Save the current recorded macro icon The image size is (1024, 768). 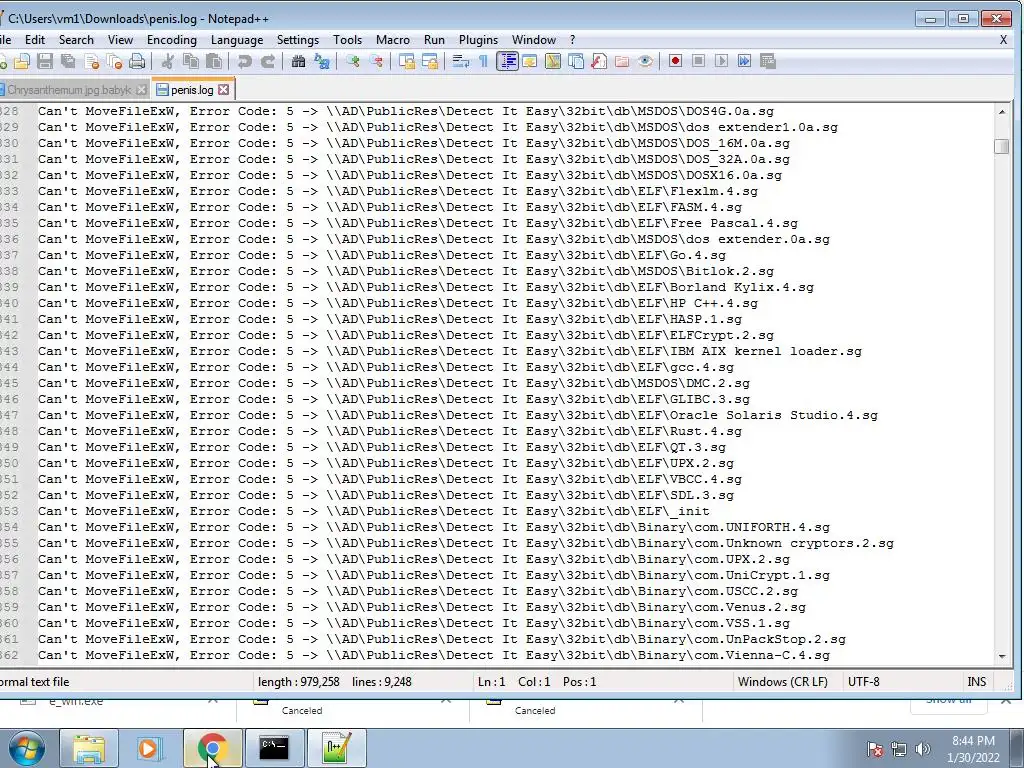point(768,61)
